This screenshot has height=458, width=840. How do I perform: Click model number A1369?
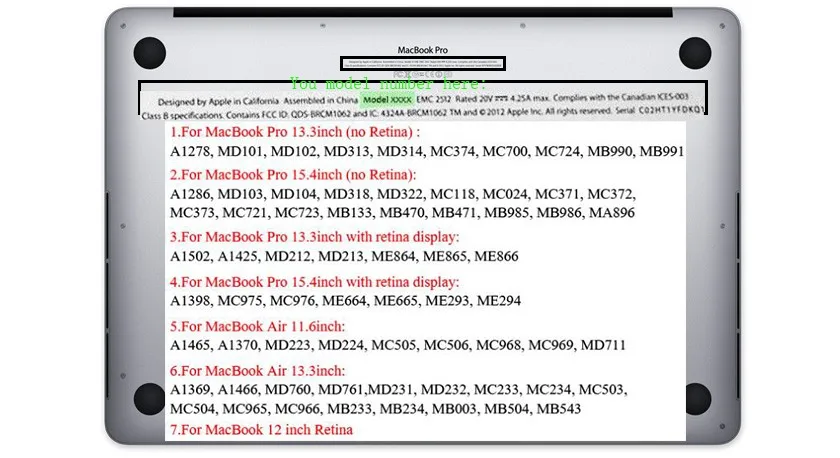pyautogui.click(x=190, y=389)
